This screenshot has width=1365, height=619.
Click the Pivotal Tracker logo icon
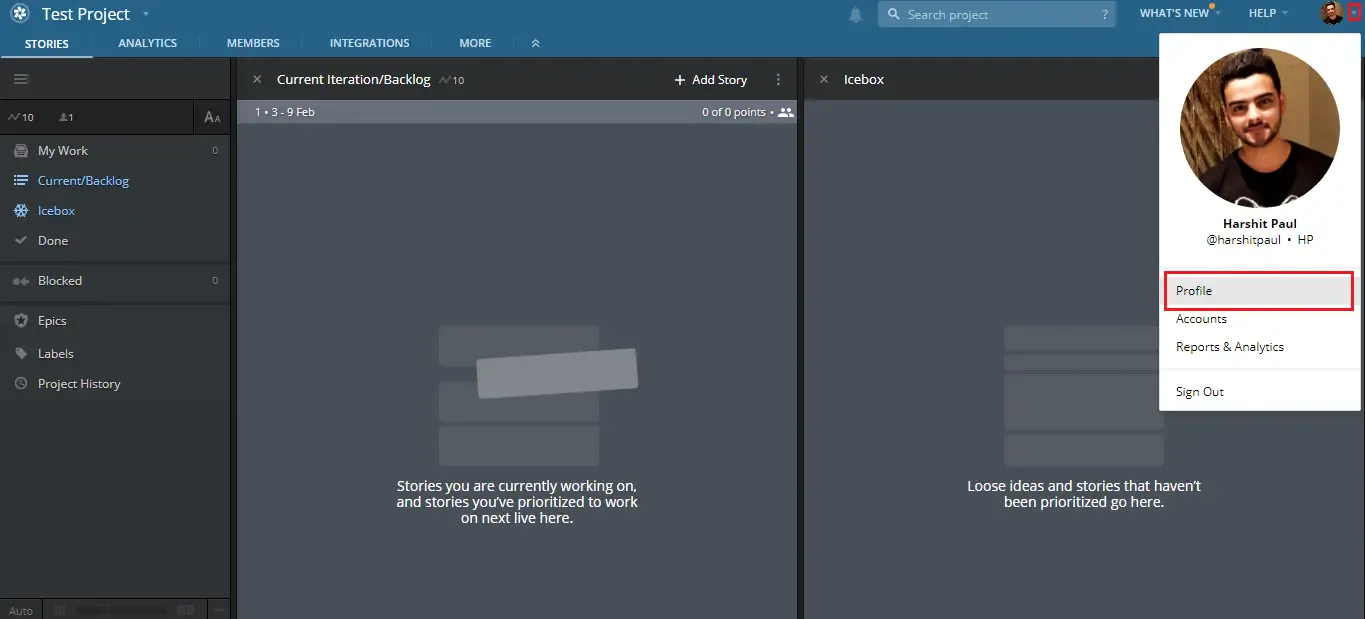pyautogui.click(x=19, y=14)
